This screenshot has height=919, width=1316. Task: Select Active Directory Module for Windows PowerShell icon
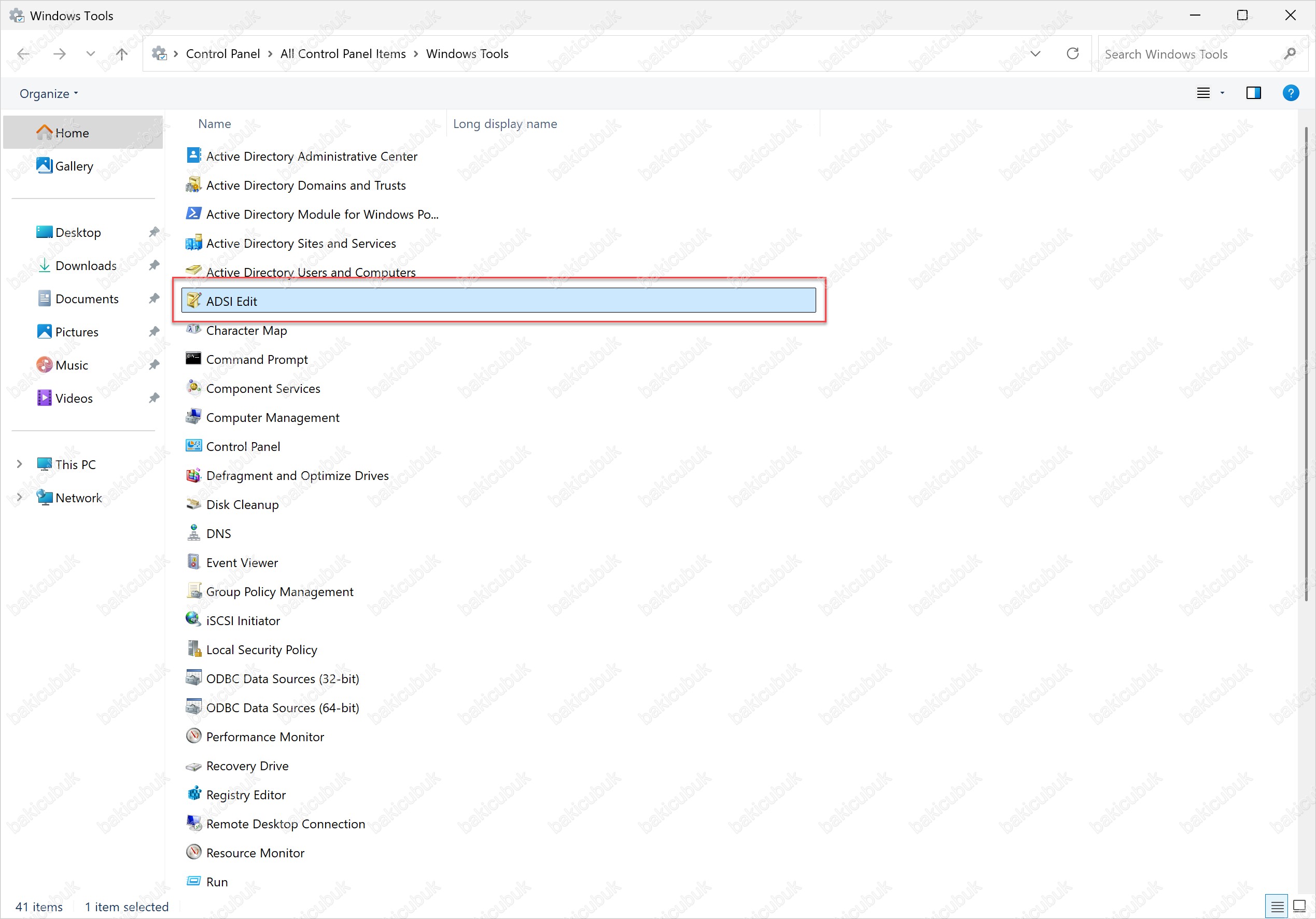pos(194,214)
